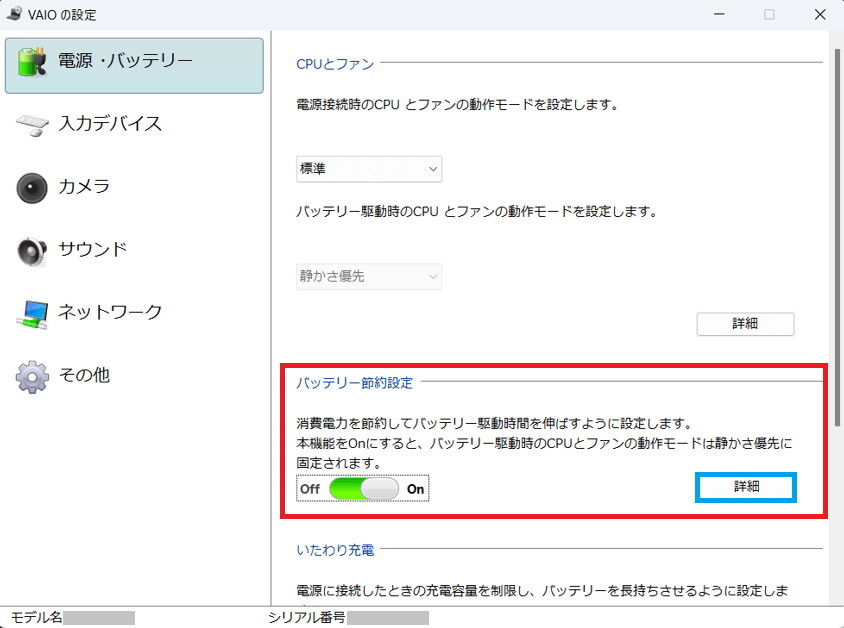Click the Off label of battery saver
Viewport: 844px width, 628px height.
[x=310, y=489]
